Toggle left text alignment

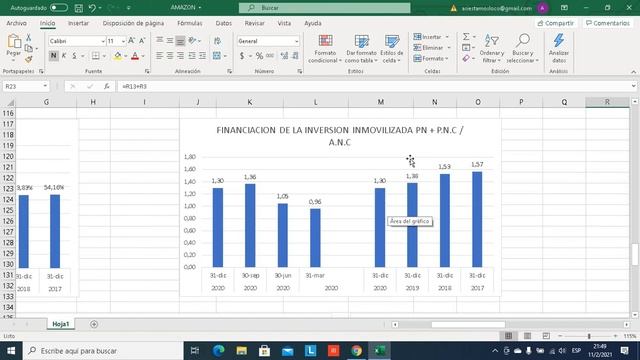coord(160,56)
